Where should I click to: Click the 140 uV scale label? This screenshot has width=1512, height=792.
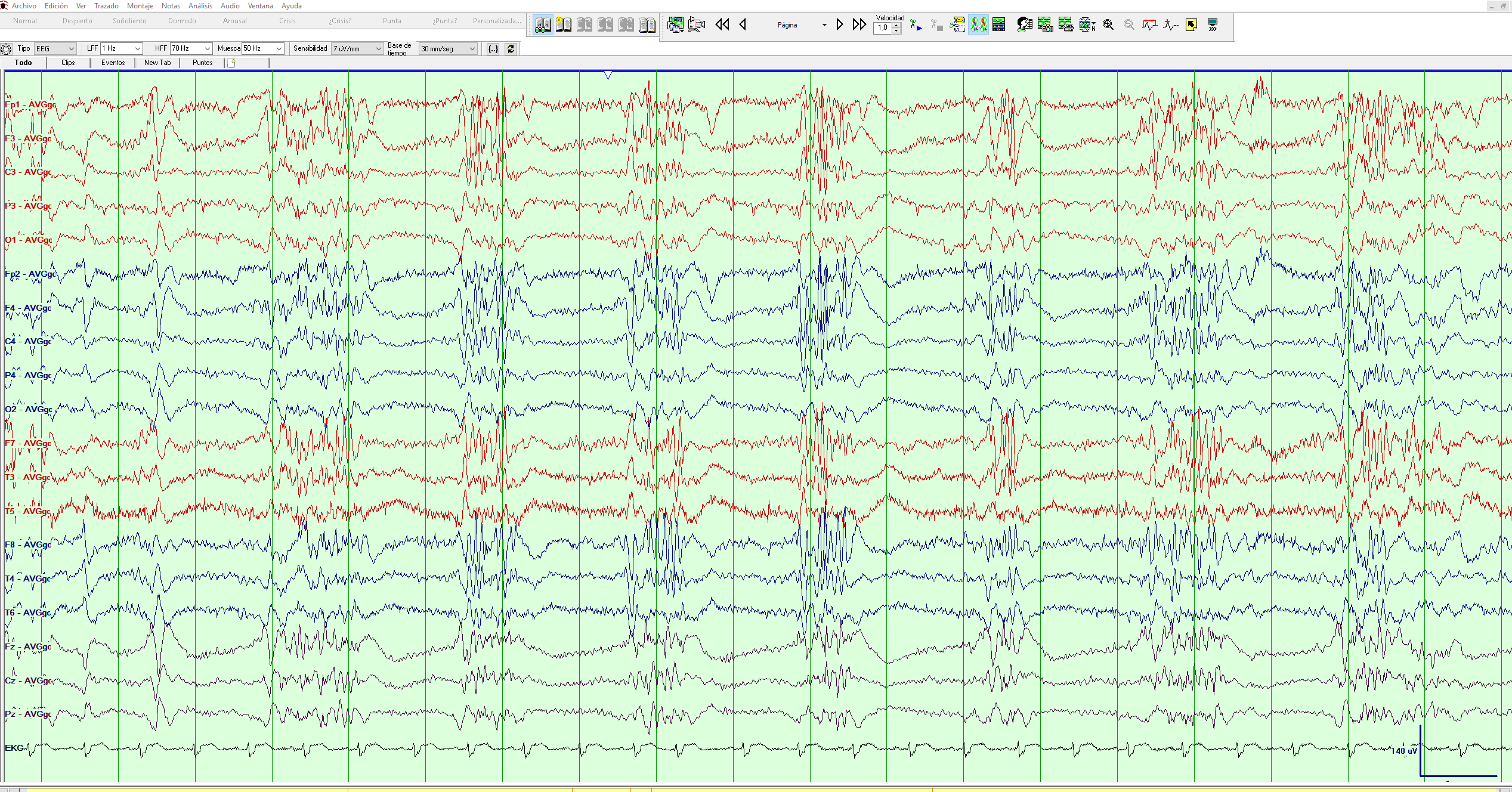(1404, 751)
